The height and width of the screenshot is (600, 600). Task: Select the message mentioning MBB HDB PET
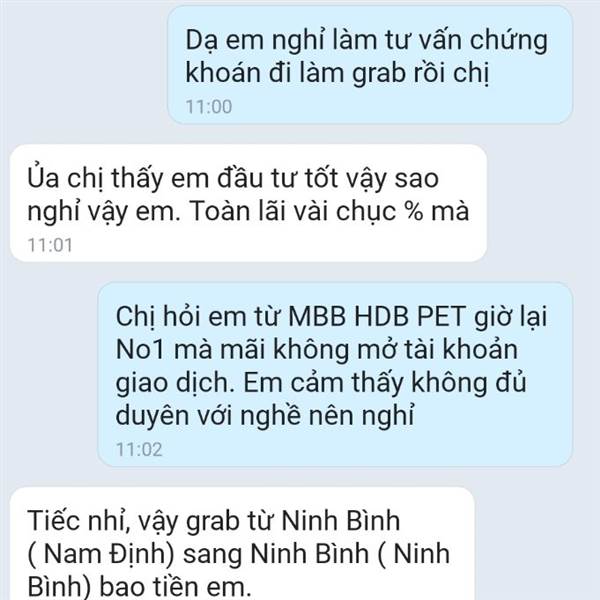click(335, 375)
